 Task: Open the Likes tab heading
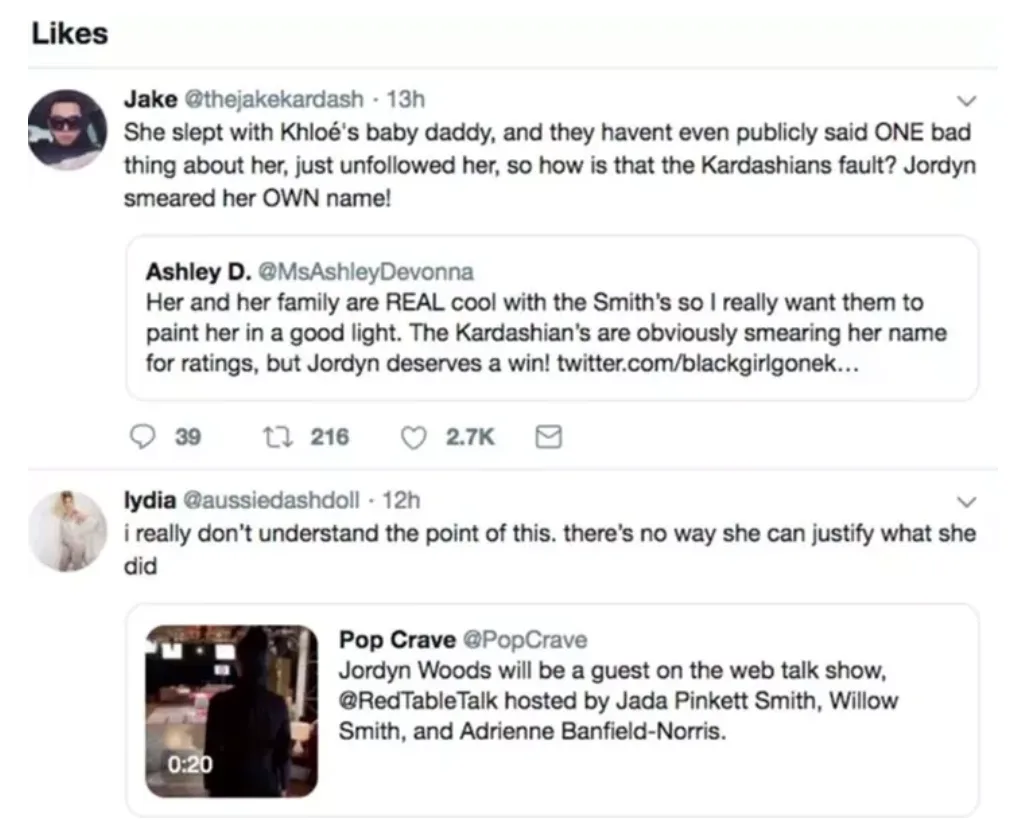point(69,33)
